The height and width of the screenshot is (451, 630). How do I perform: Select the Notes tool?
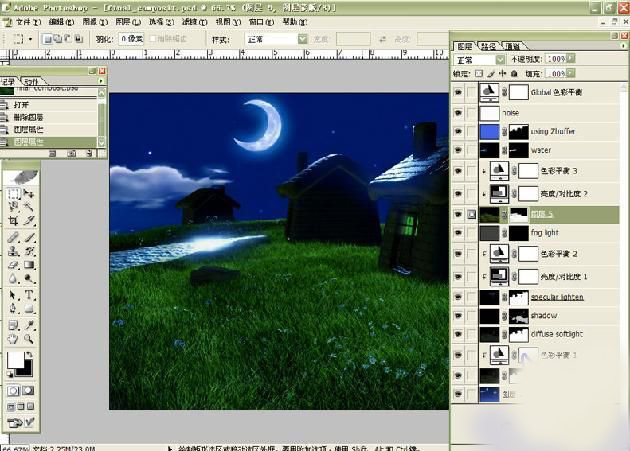13,325
